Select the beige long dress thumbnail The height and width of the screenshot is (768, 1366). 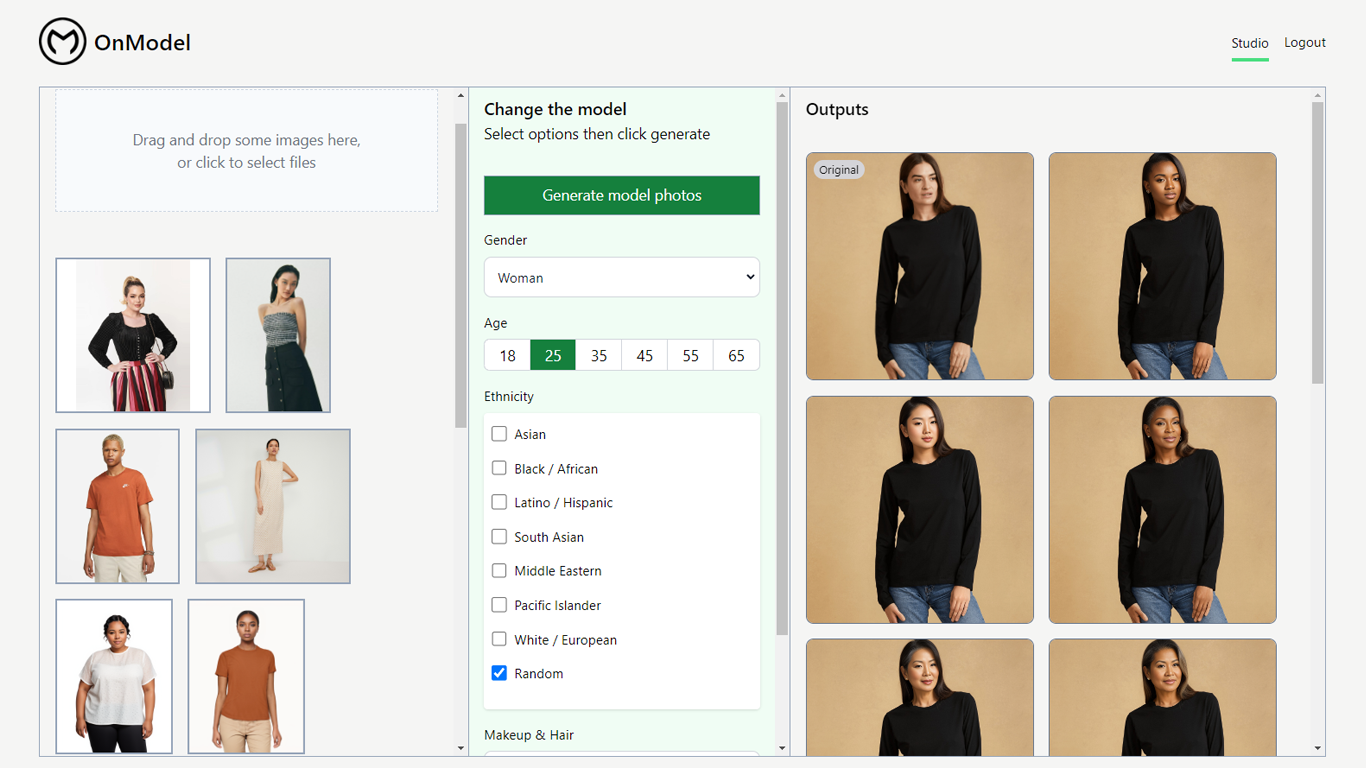click(273, 506)
